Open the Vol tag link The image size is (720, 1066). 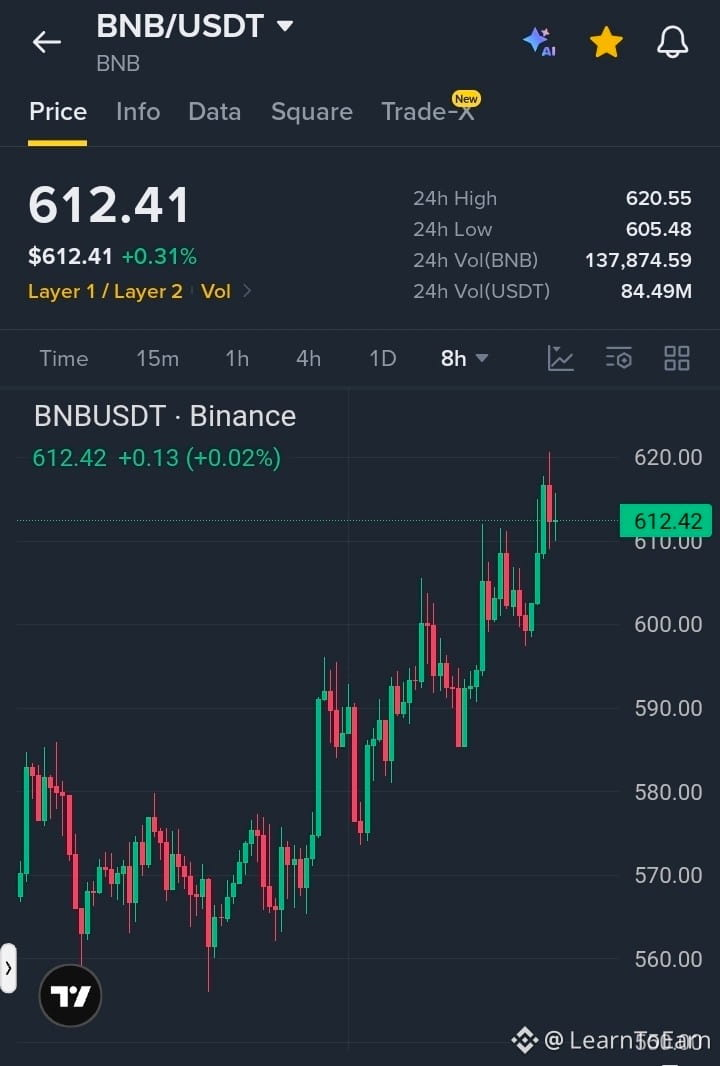216,292
